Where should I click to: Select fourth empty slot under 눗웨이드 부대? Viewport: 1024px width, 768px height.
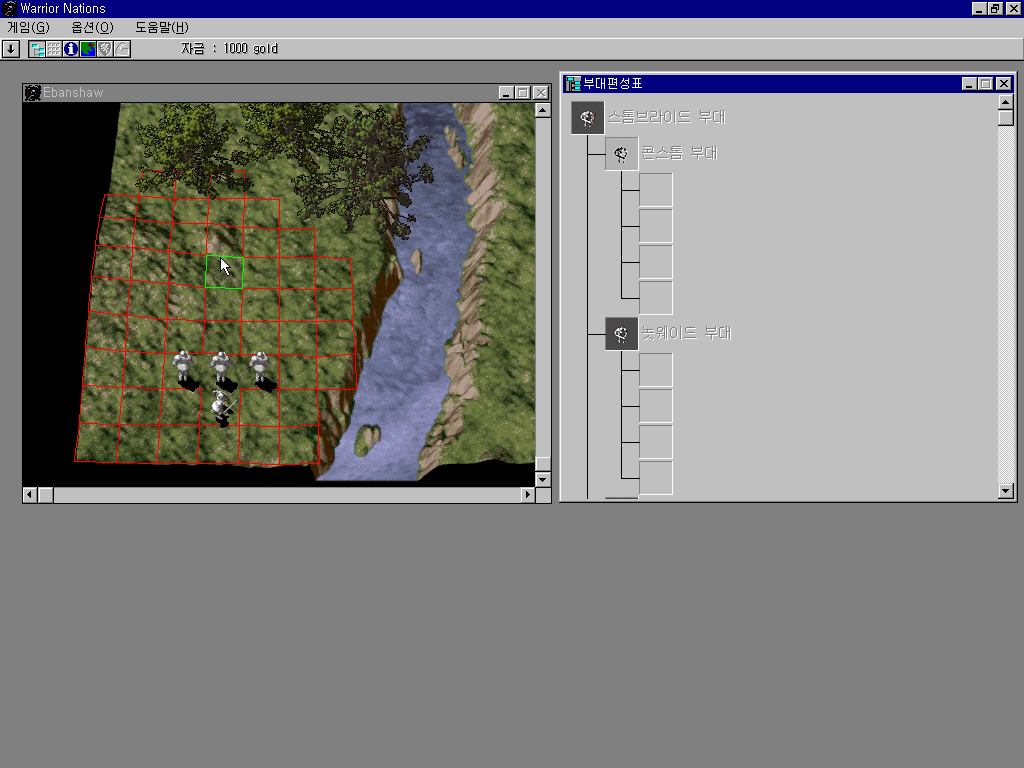click(x=656, y=478)
